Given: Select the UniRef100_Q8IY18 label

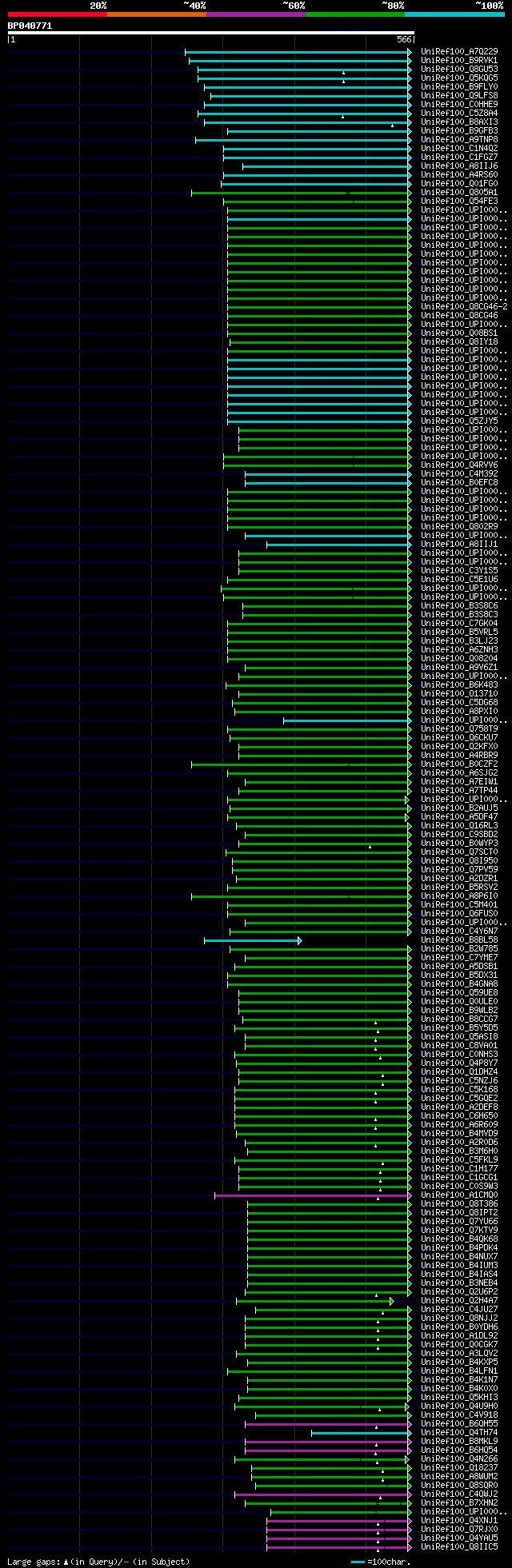Looking at the screenshot, I should 459,341.
